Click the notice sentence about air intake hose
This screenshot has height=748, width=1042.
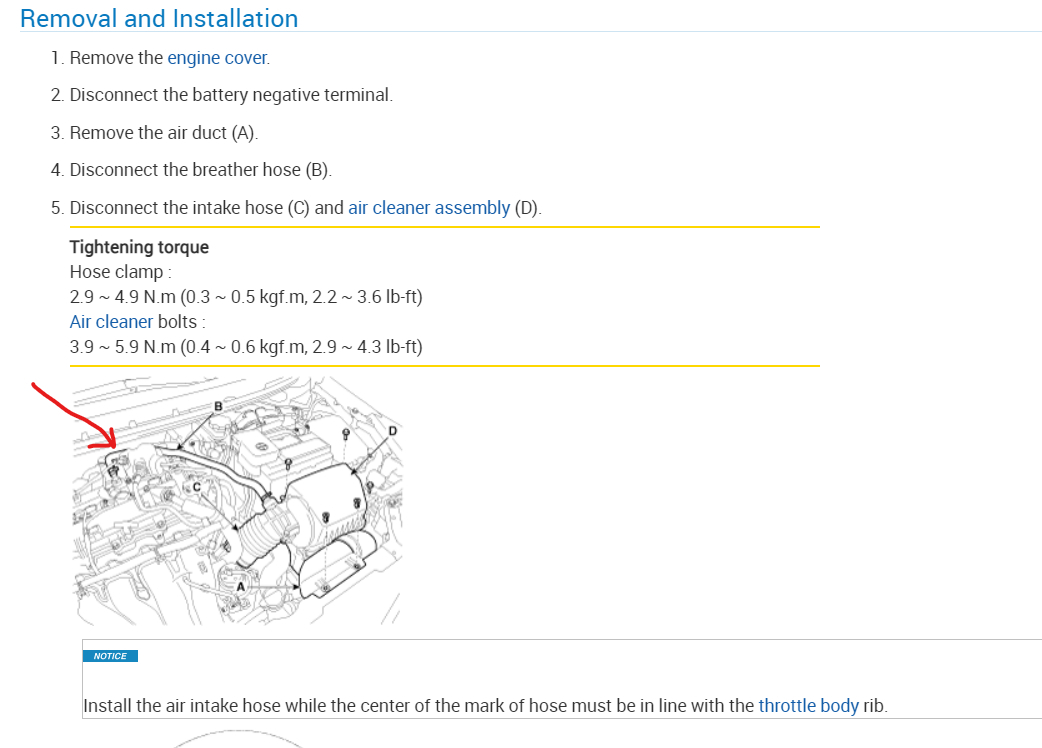click(420, 705)
